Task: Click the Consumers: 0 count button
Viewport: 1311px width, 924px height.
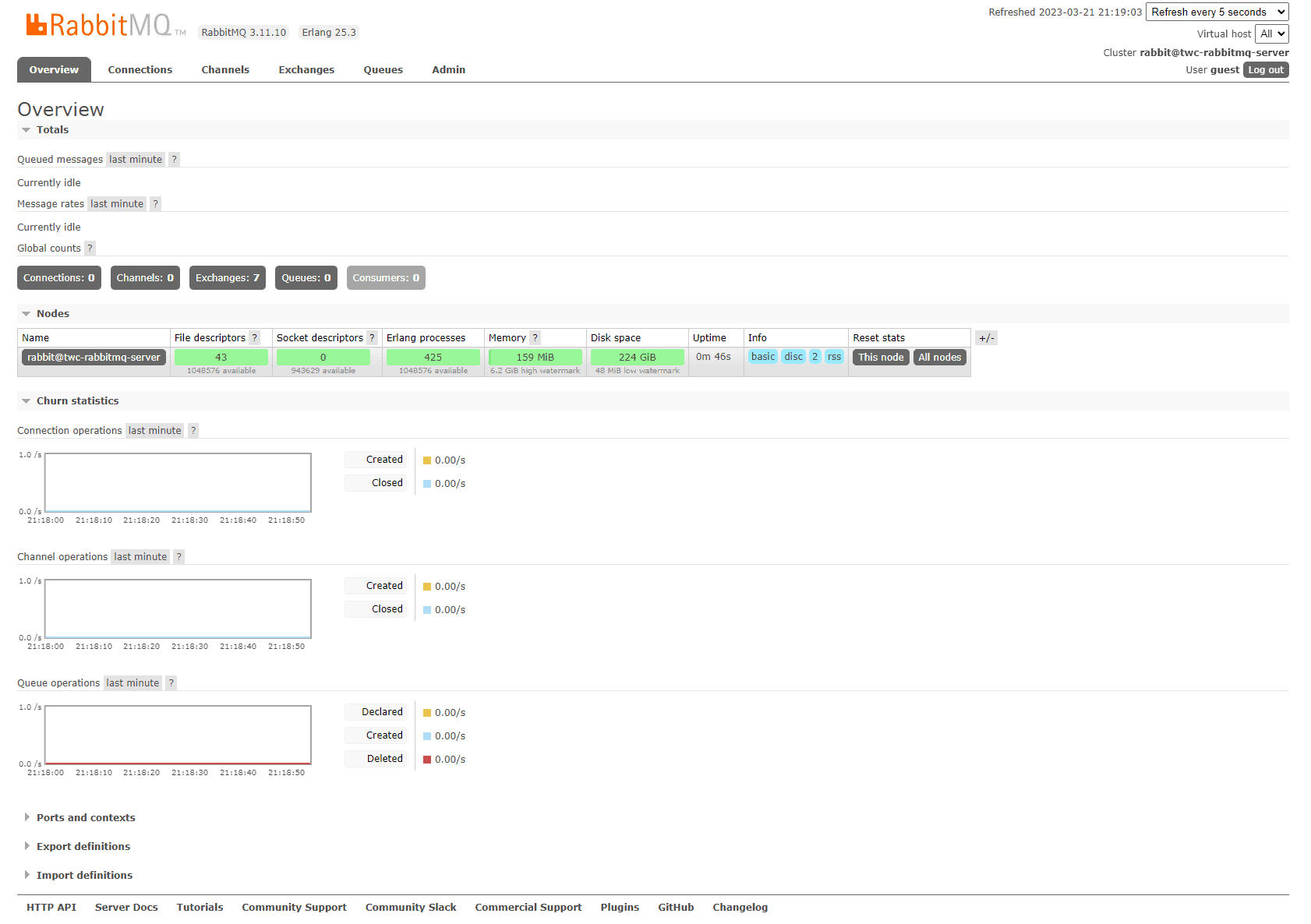Action: [x=386, y=277]
